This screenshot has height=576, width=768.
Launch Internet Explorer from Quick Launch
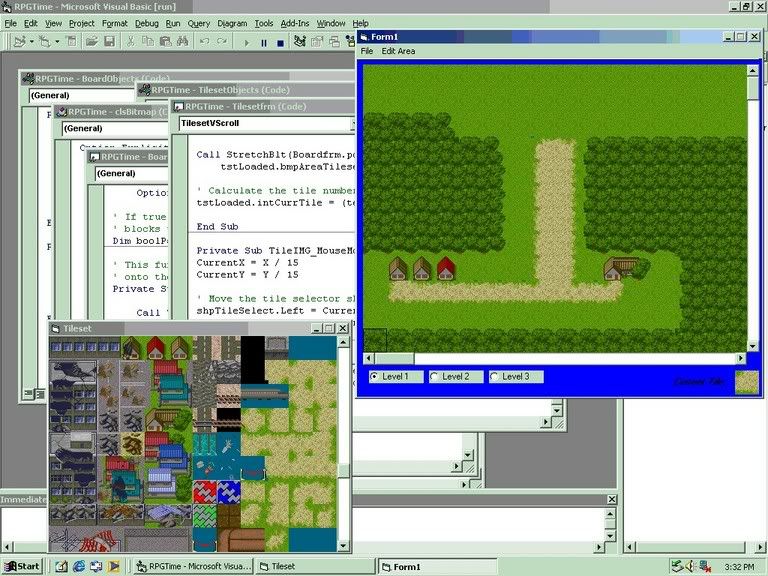click(79, 567)
